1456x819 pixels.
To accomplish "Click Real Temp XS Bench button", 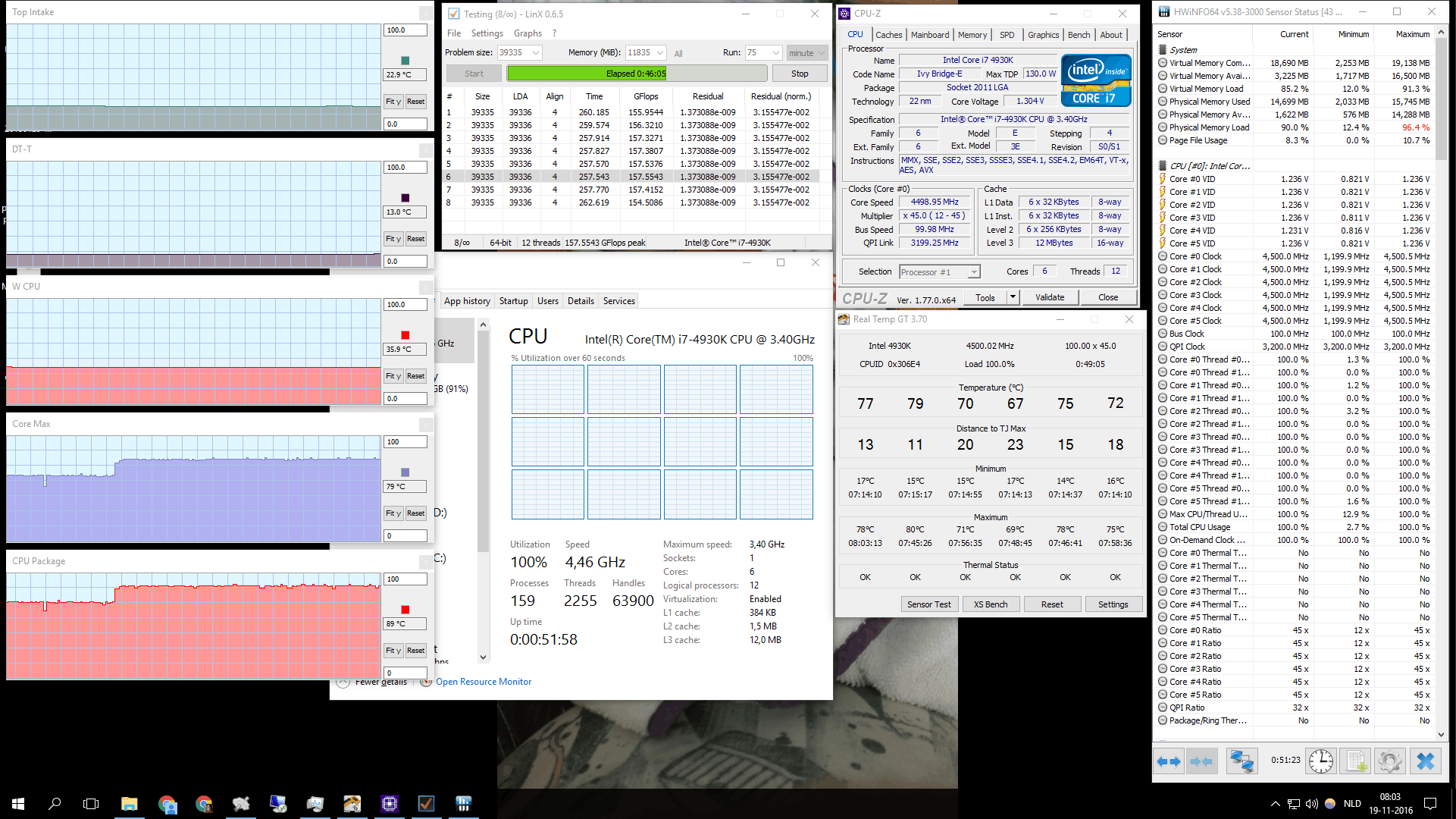I will click(991, 604).
